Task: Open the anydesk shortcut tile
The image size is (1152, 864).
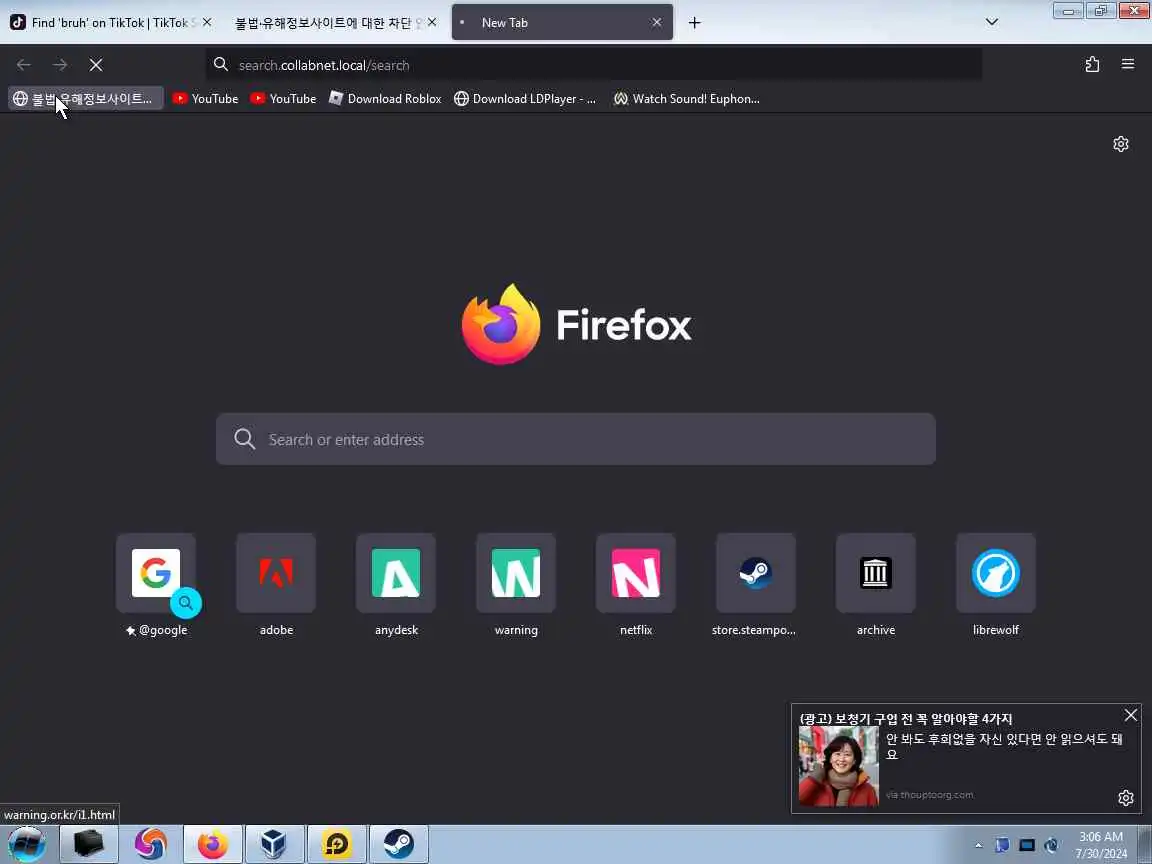Action: pos(396,585)
